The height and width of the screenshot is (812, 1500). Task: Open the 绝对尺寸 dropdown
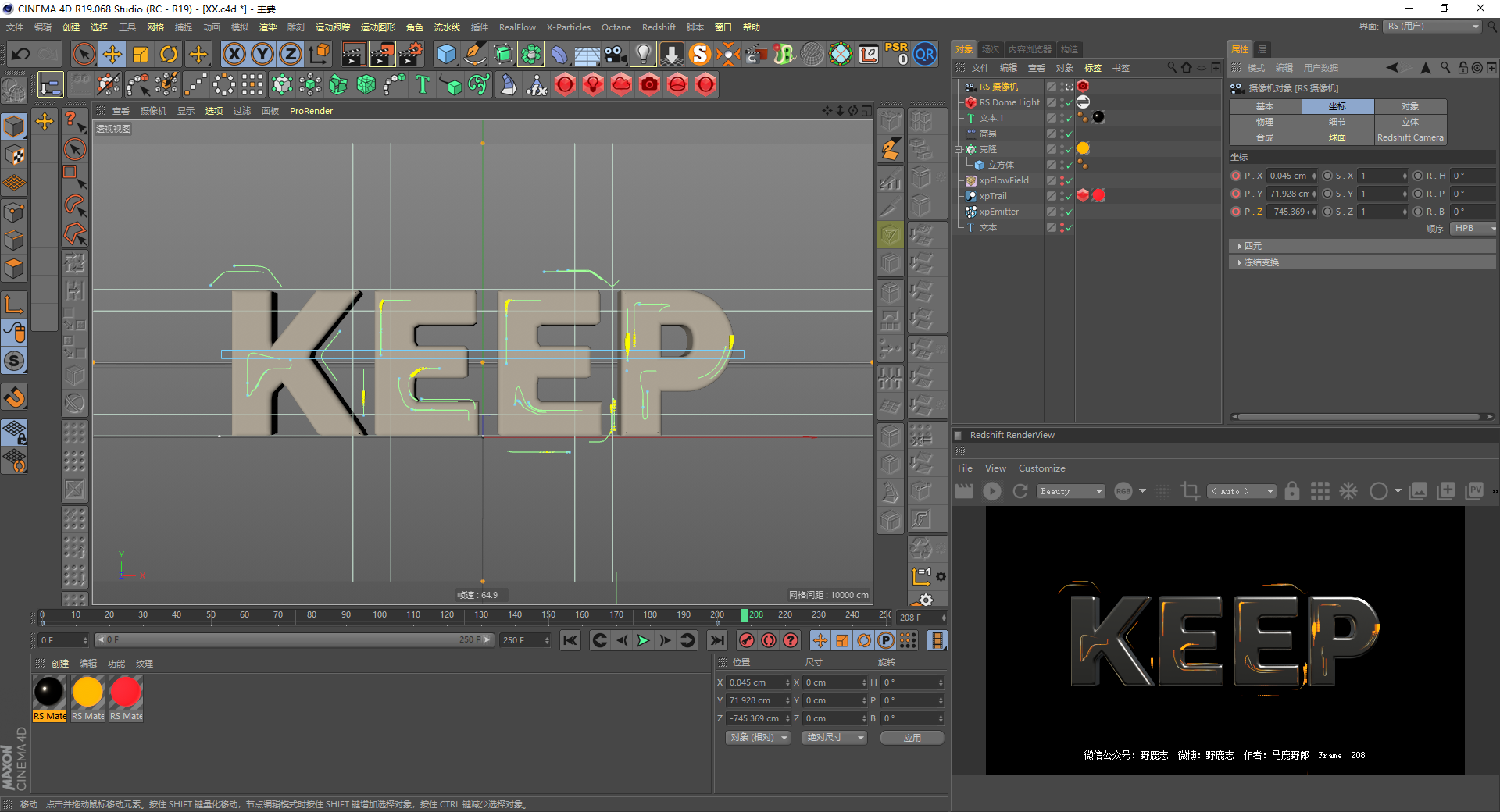click(835, 738)
